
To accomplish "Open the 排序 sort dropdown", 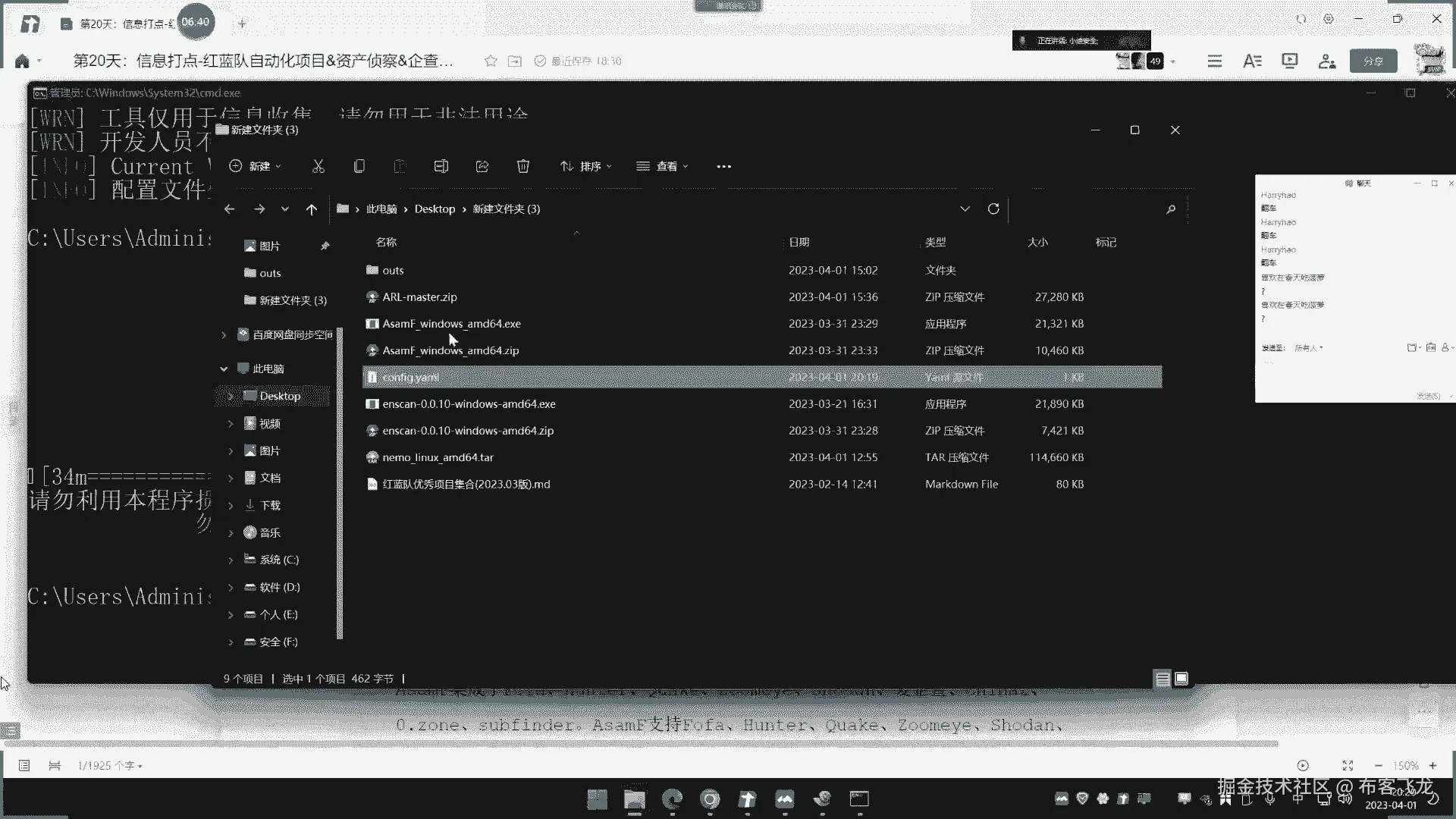I will coord(586,166).
